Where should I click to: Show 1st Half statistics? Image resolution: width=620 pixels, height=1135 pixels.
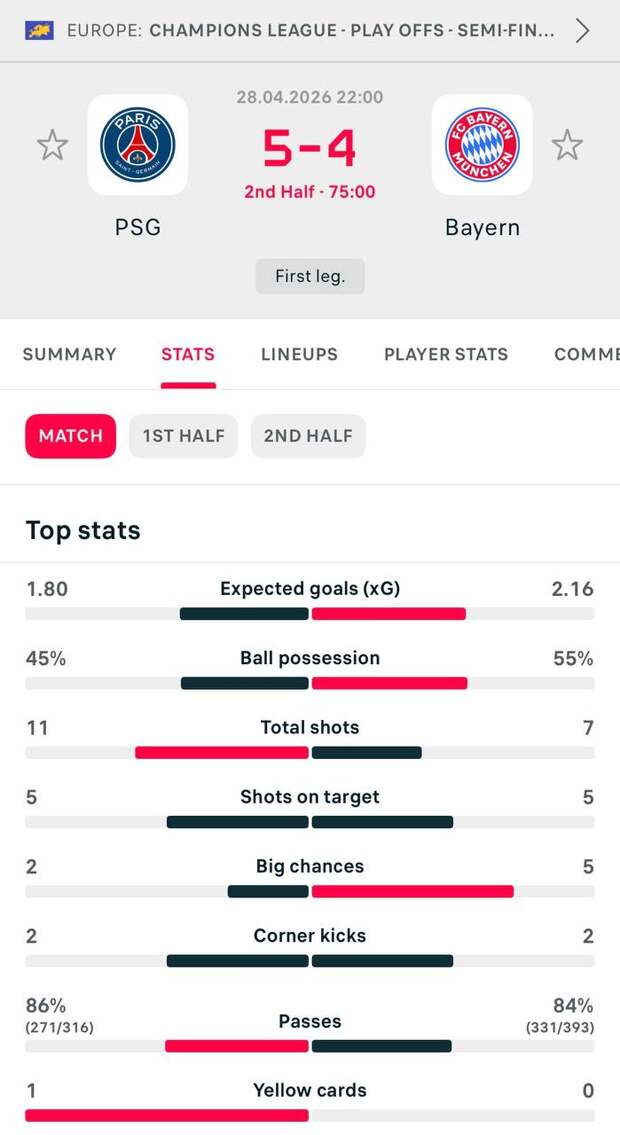[x=183, y=436]
